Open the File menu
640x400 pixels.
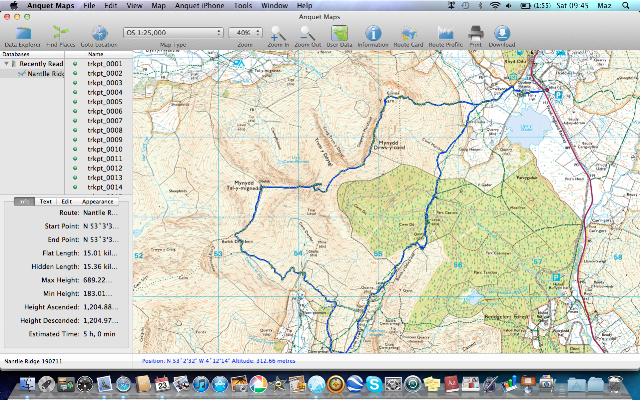89,6
